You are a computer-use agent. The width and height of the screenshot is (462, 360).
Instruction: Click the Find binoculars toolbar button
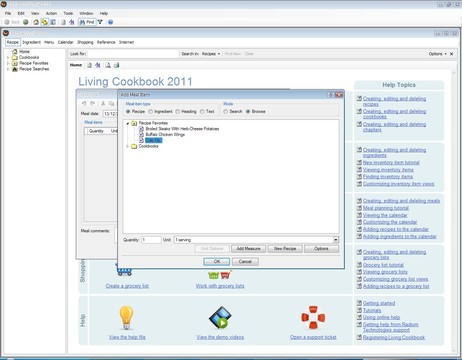[87, 22]
